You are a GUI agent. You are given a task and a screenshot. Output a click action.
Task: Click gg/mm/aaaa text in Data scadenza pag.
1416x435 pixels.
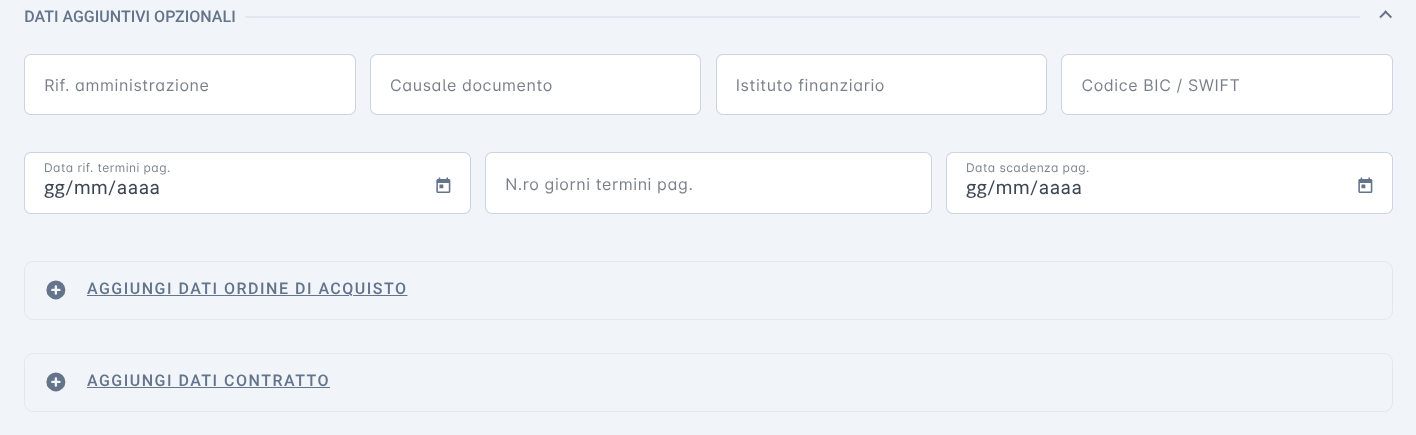1024,188
